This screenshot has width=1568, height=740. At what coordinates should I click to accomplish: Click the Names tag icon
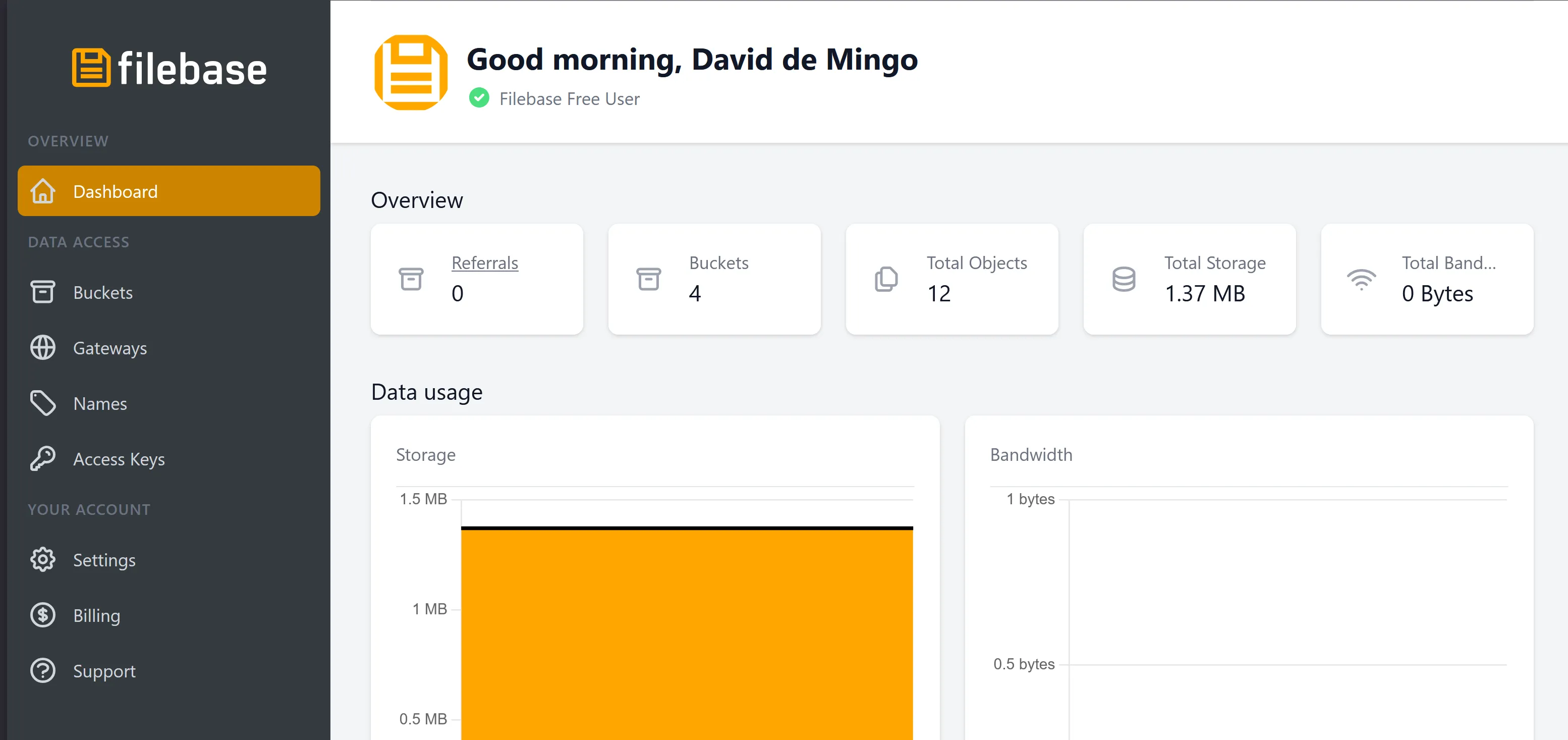(x=42, y=403)
